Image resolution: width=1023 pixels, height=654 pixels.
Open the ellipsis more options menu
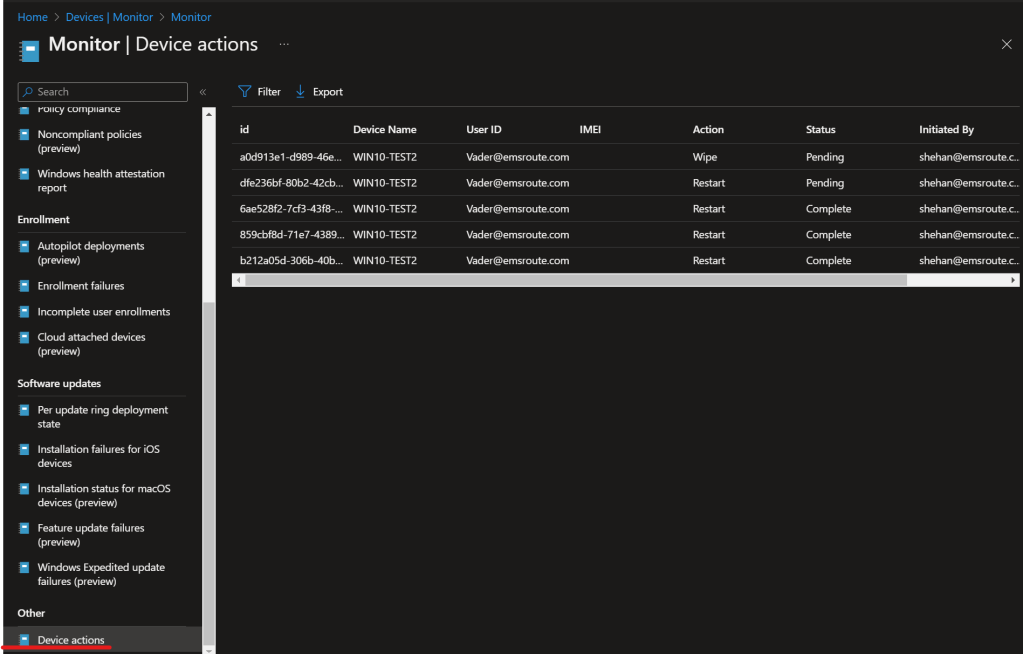[x=284, y=45]
